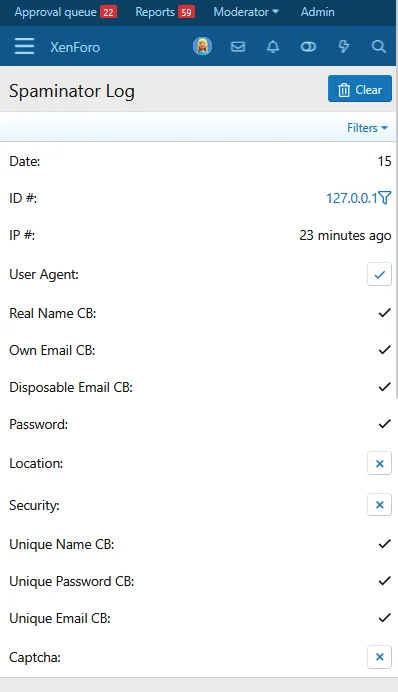The width and height of the screenshot is (398, 692).
Task: Click the Reports count badge '59'
Action: (x=187, y=12)
